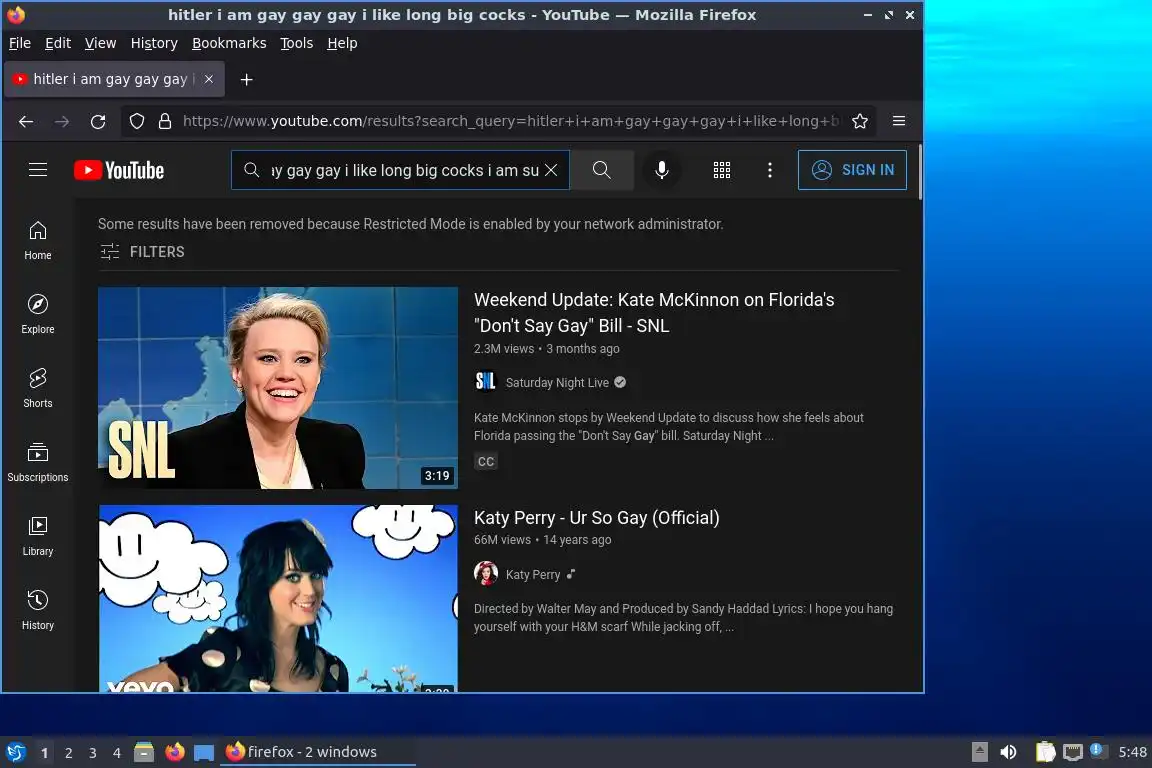Screen dimensions: 1152x768
Task: Open the Firefox application hamburger menu
Action: tap(899, 121)
